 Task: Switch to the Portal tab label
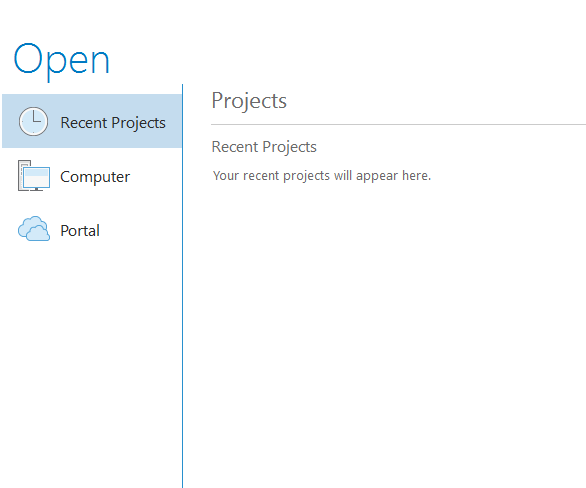coord(80,231)
